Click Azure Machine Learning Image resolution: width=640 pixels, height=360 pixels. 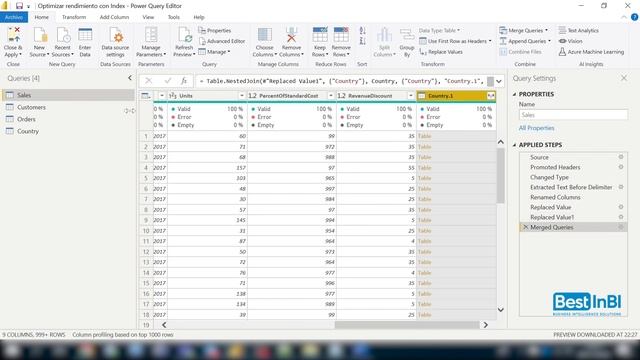point(591,52)
